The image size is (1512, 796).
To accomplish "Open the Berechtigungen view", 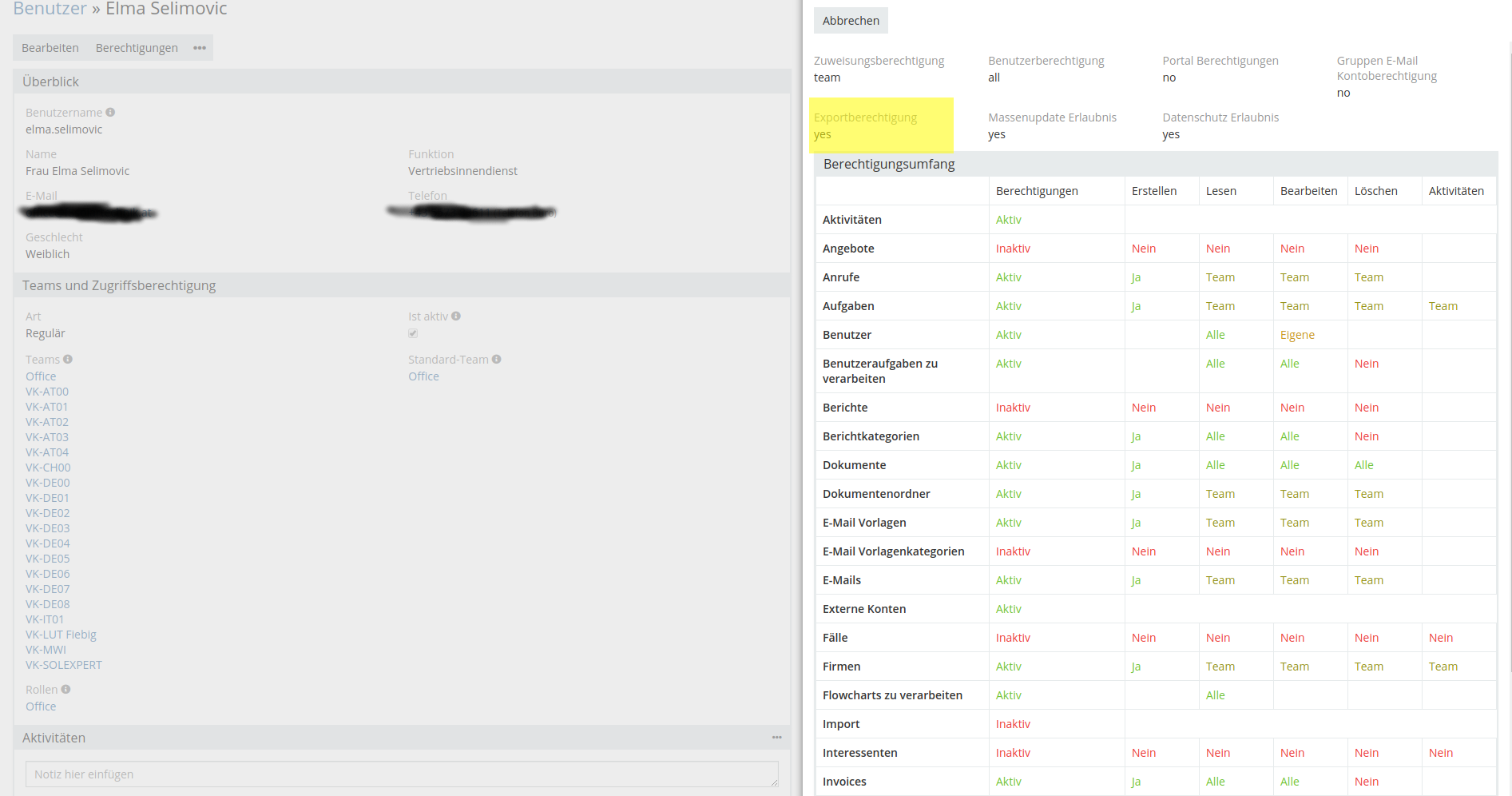I will coord(137,48).
